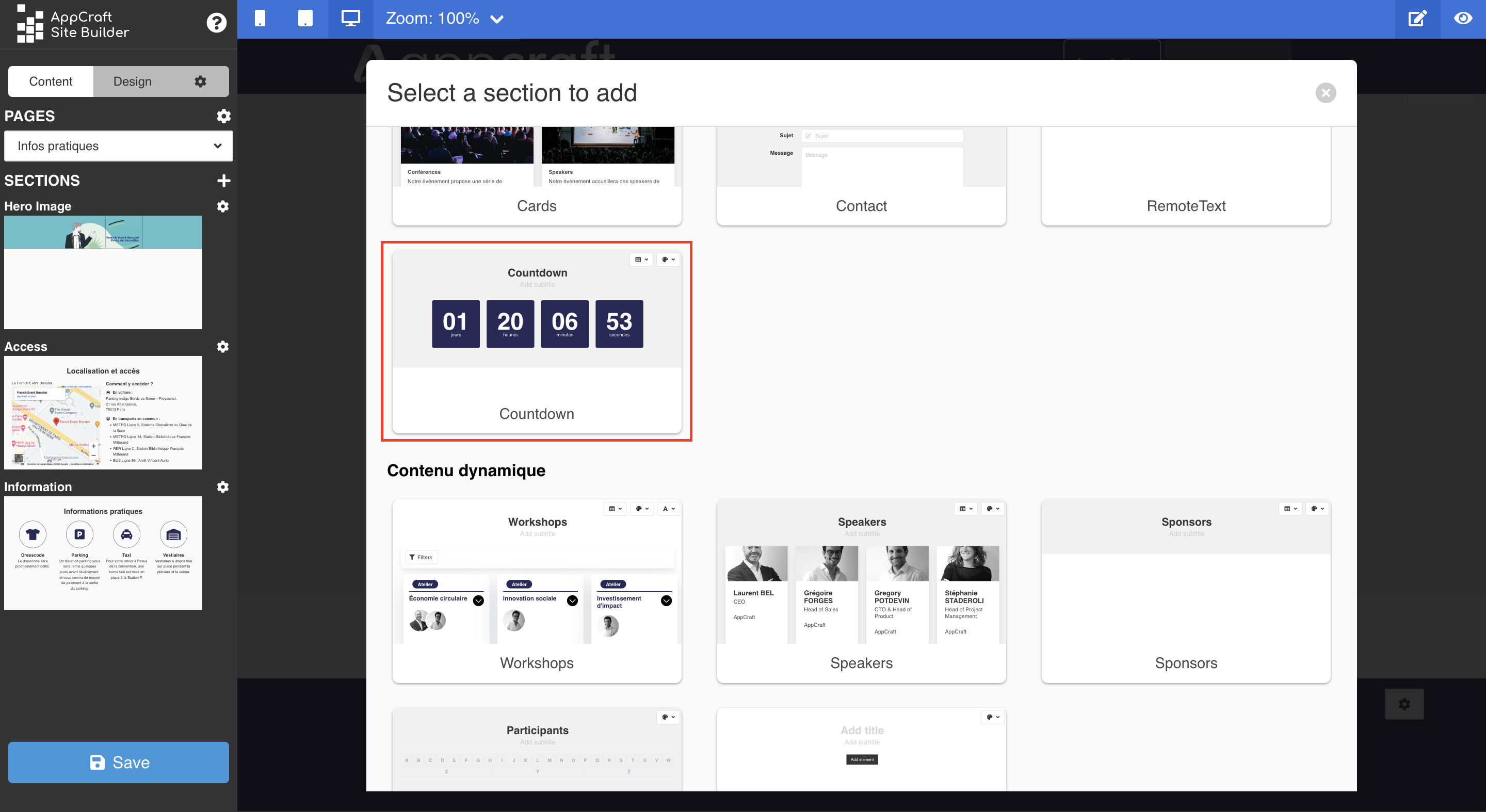Click the edit pencil icon top right
Image resolution: width=1486 pixels, height=812 pixels.
point(1417,18)
